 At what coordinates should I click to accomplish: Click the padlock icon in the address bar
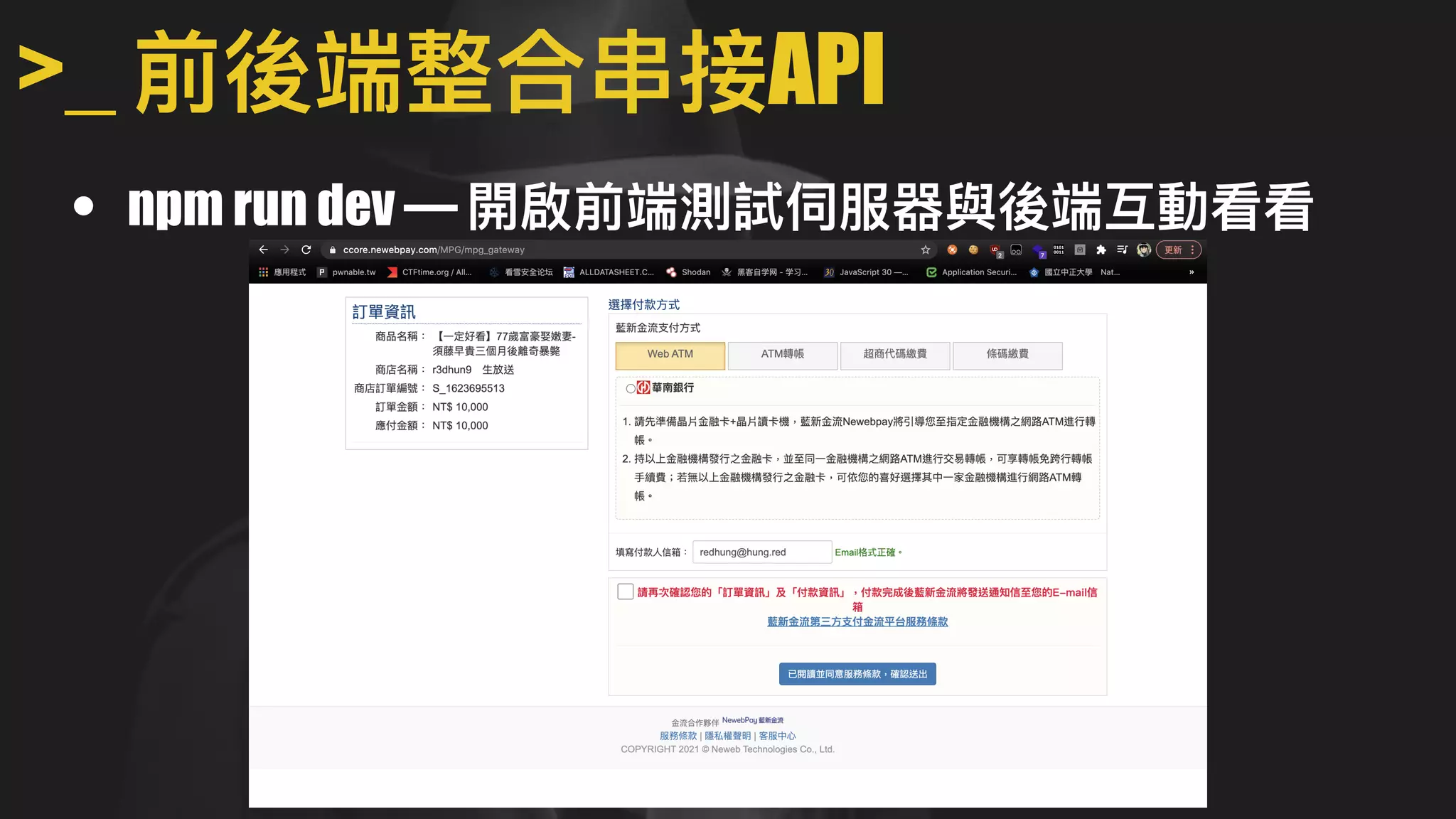[332, 250]
